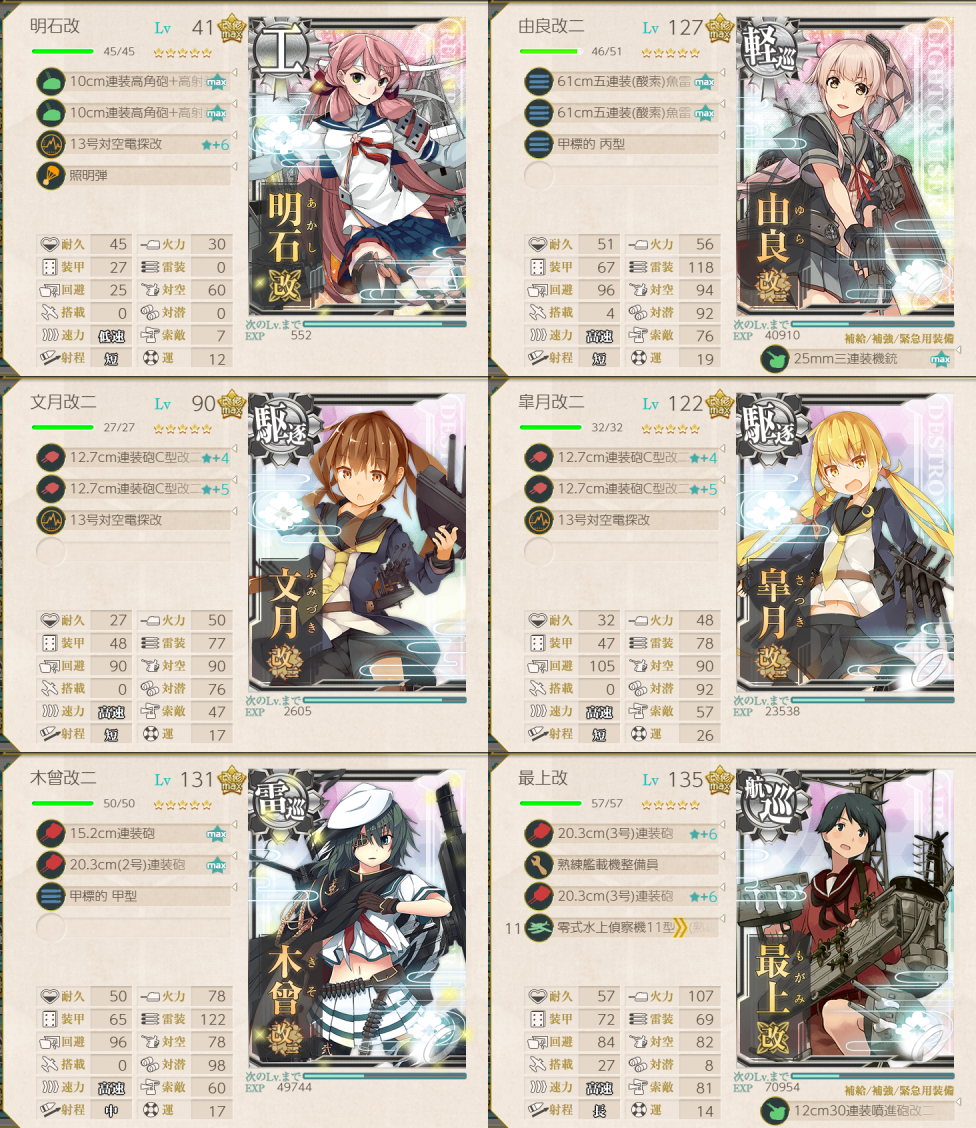The height and width of the screenshot is (1128, 976).
Task: Select Mogami's 熟練艦載機整備員 wrench icon
Action: tap(539, 865)
